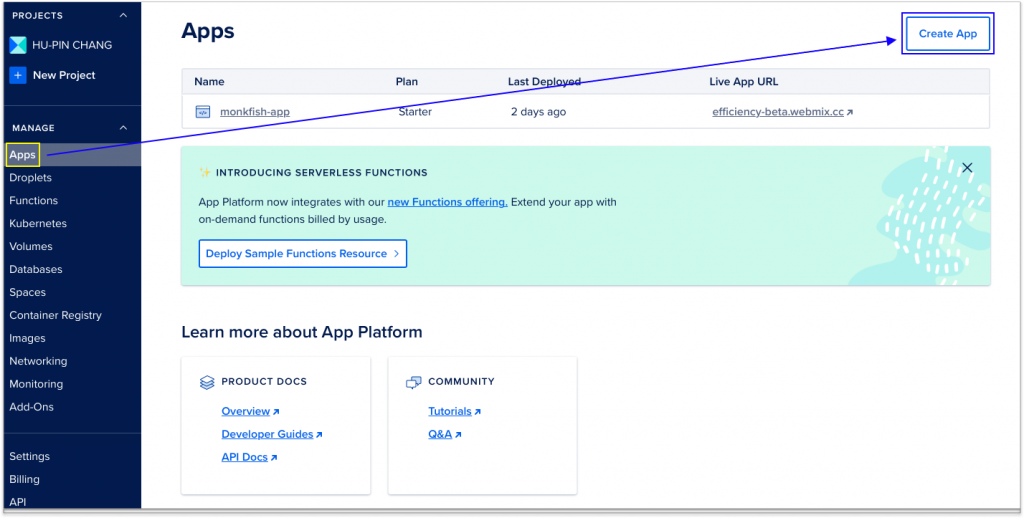Collapse the Manage section
Screen dimensions: 1024x518
pos(123,128)
